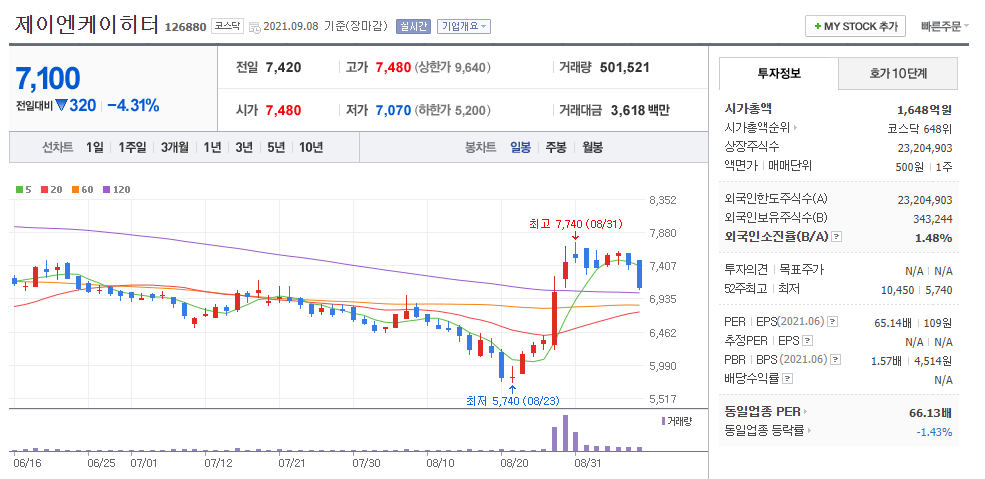Select the 3년 line chart period
Image resolution: width=985 pixels, height=479 pixels.
(x=244, y=148)
